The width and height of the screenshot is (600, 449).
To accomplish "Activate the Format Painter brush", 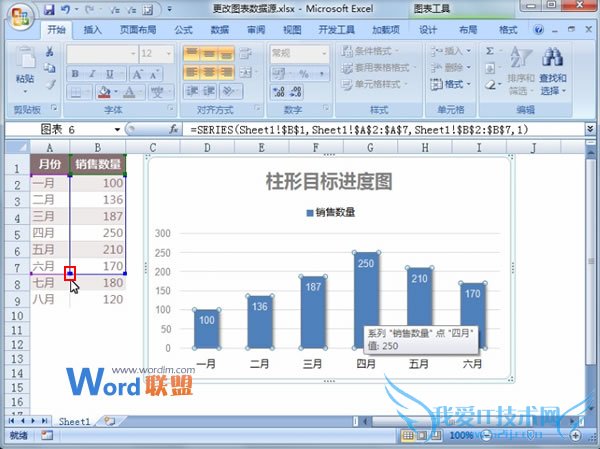I will pyautogui.click(x=51, y=85).
